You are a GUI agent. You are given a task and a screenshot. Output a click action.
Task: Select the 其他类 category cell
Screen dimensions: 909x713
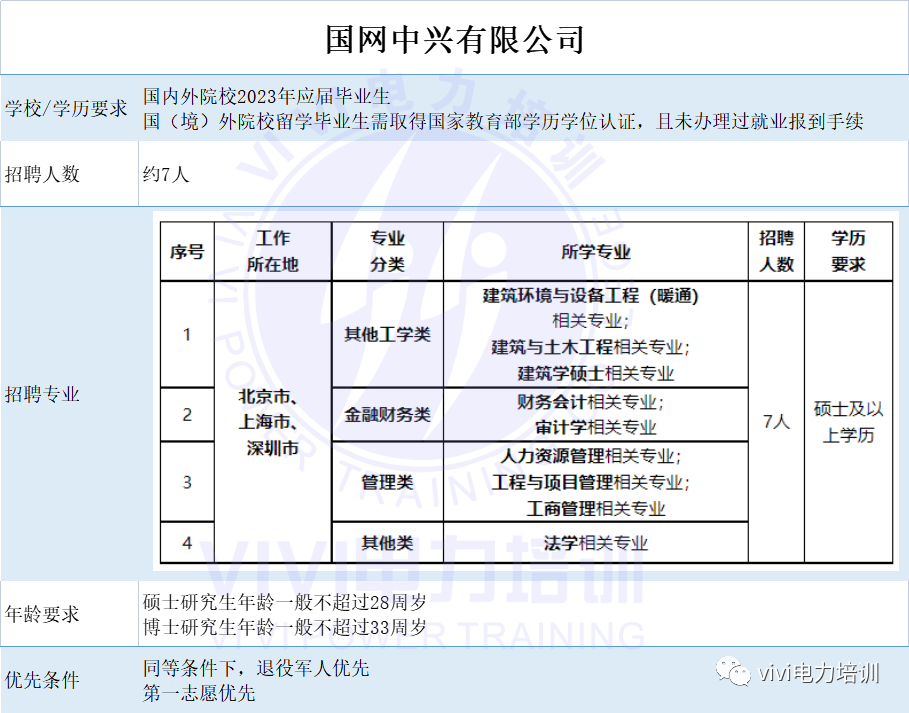(387, 543)
